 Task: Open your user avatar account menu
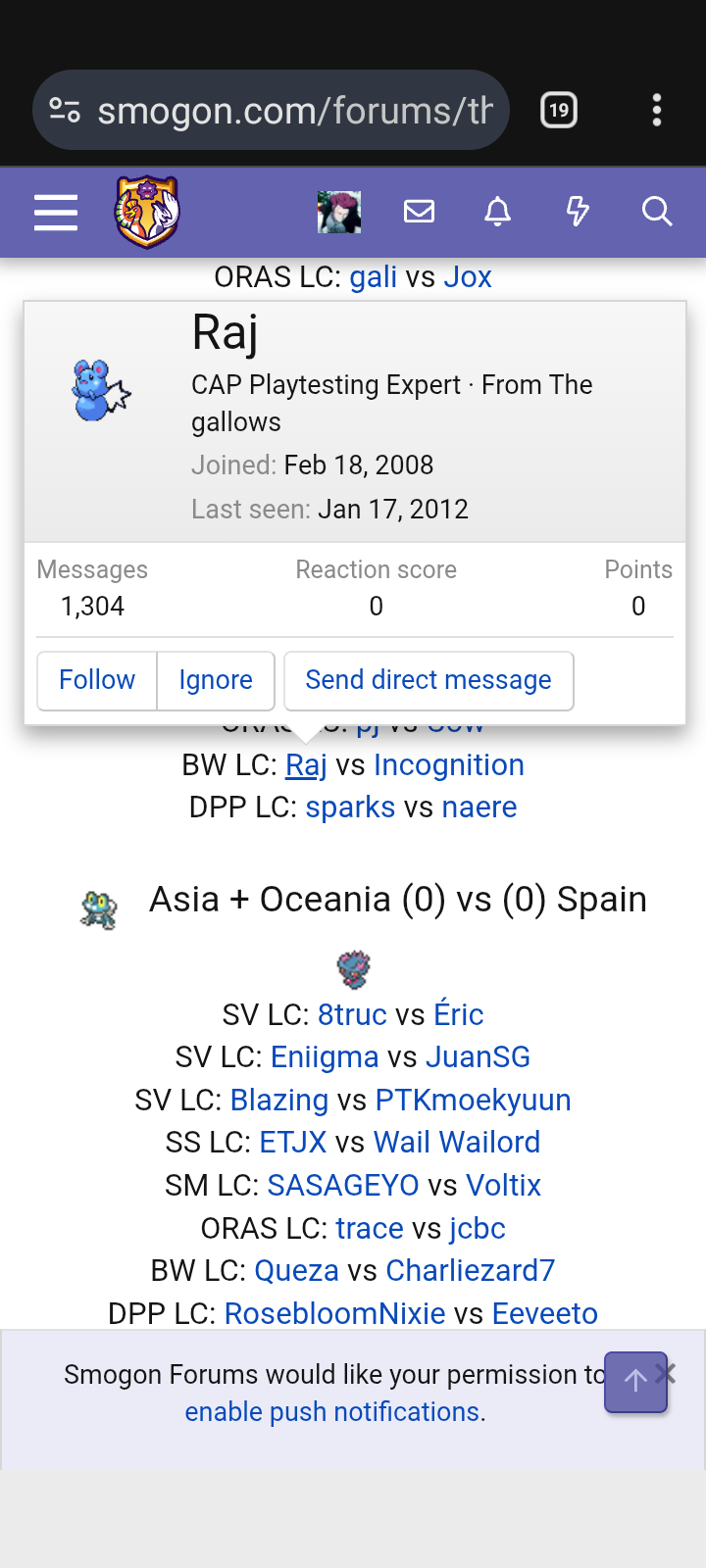point(339,212)
